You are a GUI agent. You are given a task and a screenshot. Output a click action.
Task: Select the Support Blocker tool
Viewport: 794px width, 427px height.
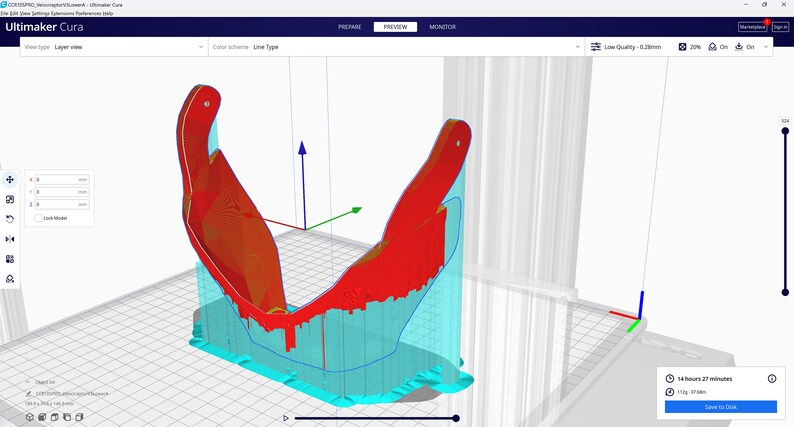(10, 279)
